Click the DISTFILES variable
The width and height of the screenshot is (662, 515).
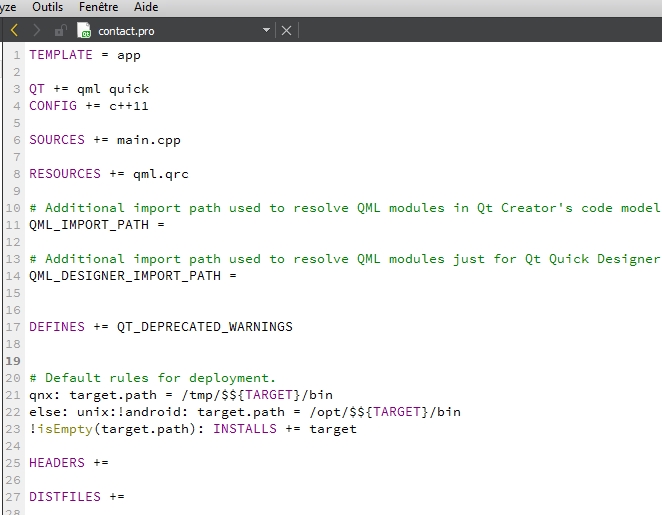click(x=65, y=497)
